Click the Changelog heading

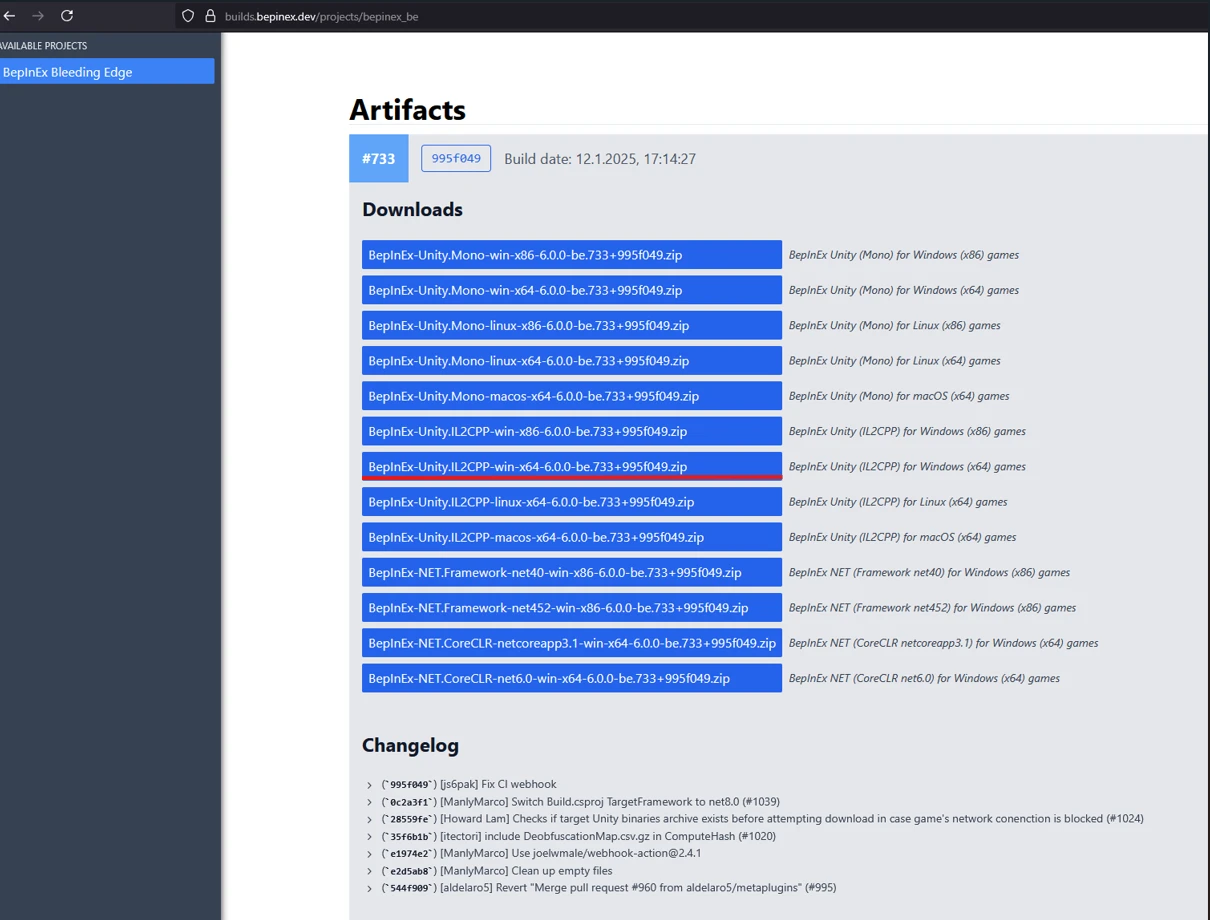click(x=410, y=746)
